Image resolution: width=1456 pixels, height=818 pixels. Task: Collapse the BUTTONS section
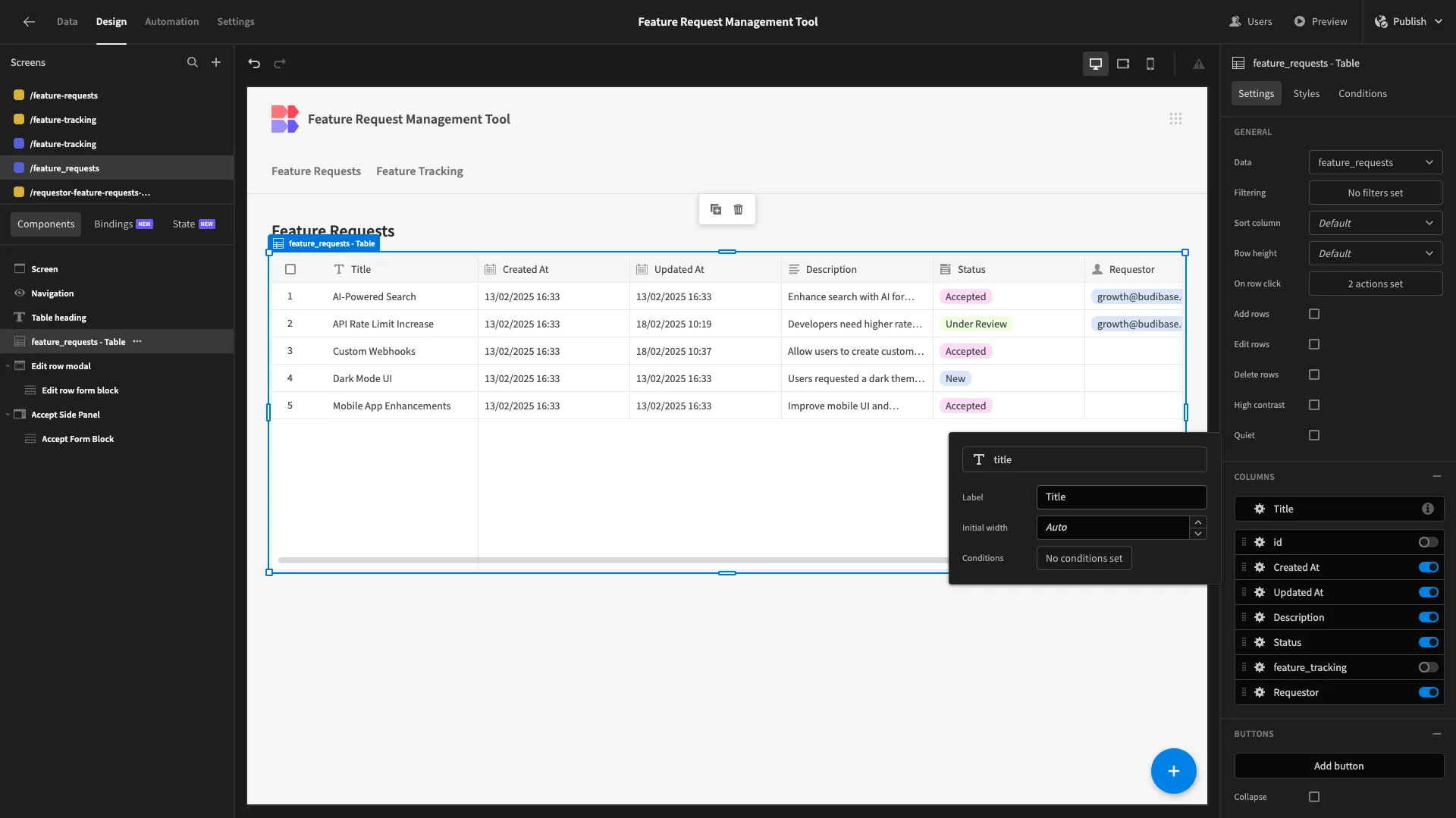coord(1437,734)
